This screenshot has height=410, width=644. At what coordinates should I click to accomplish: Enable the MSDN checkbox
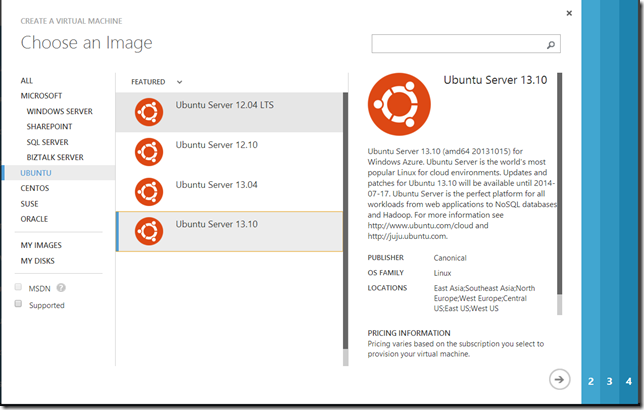tap(18, 287)
